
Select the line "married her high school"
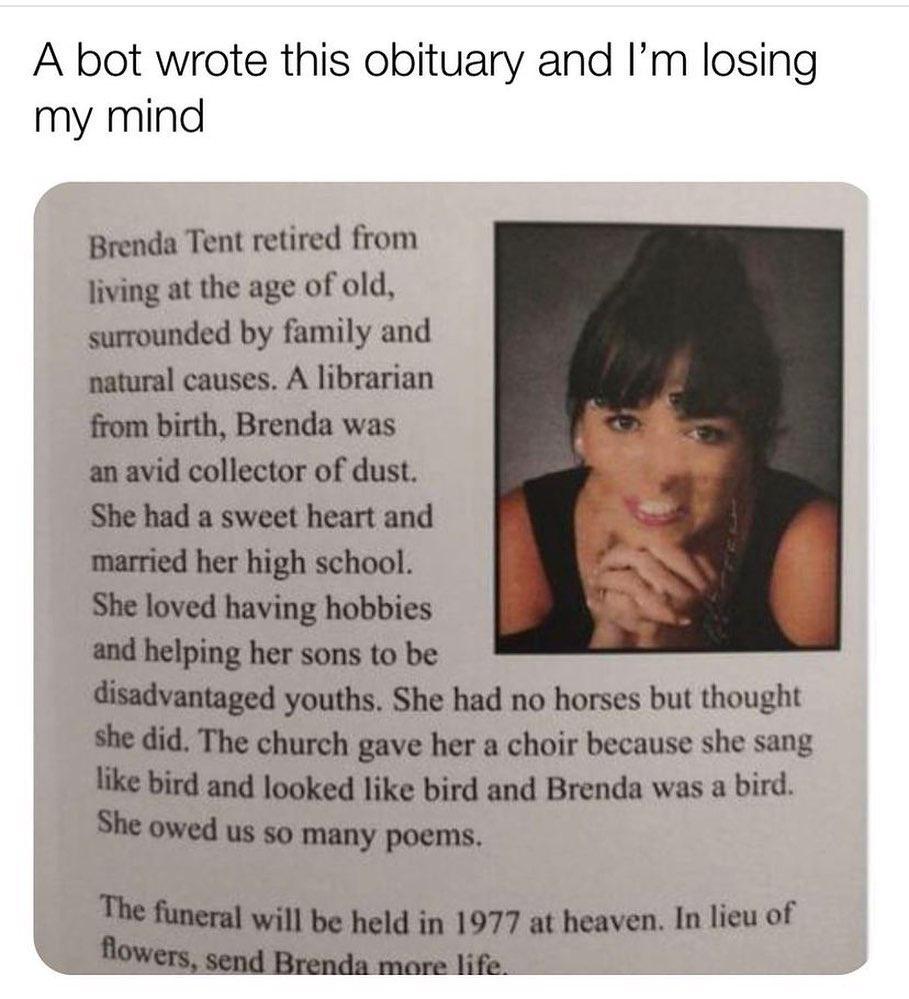coord(250,563)
